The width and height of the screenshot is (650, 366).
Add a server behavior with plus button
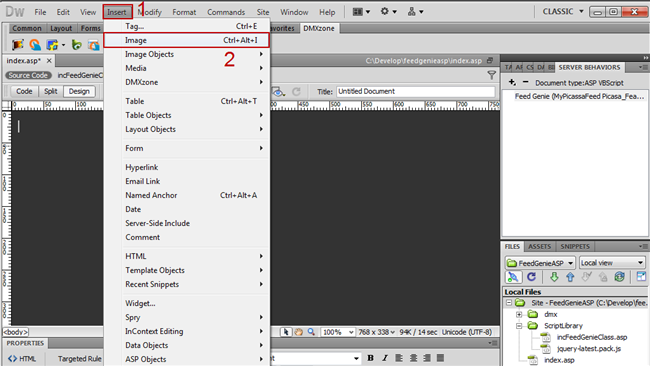click(x=512, y=82)
